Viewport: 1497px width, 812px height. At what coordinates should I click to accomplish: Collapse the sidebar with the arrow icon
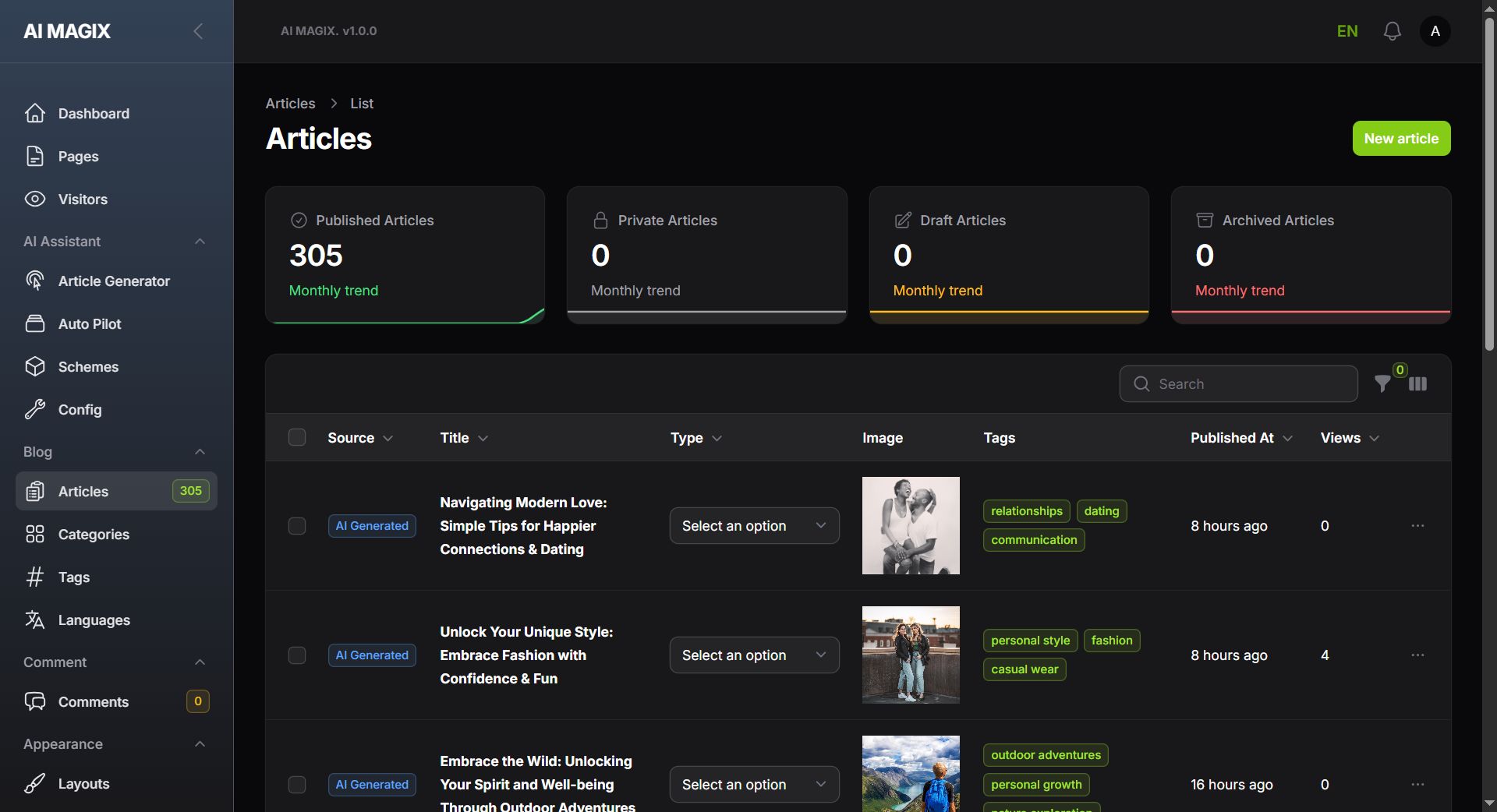pyautogui.click(x=198, y=31)
